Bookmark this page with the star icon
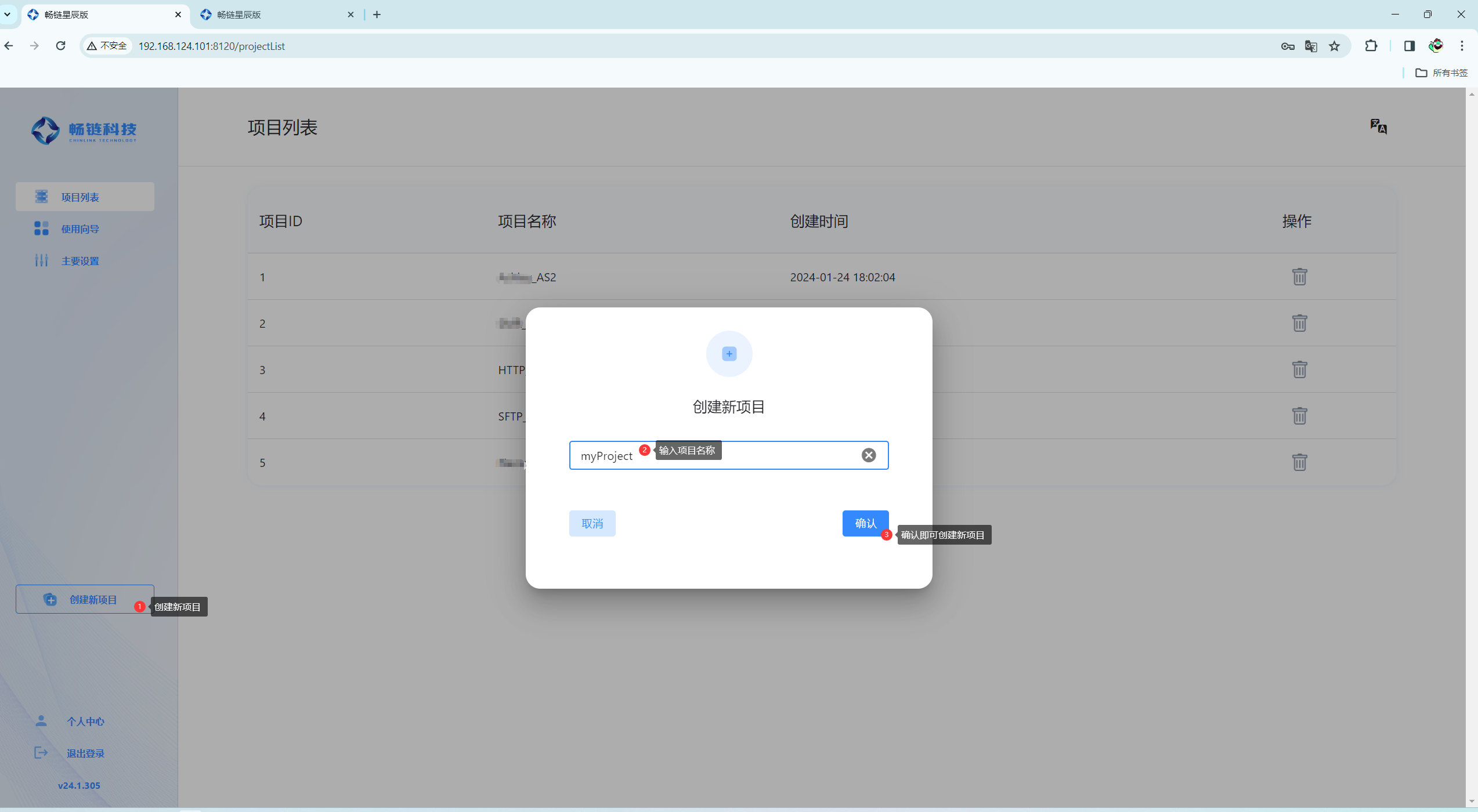 [1335, 46]
